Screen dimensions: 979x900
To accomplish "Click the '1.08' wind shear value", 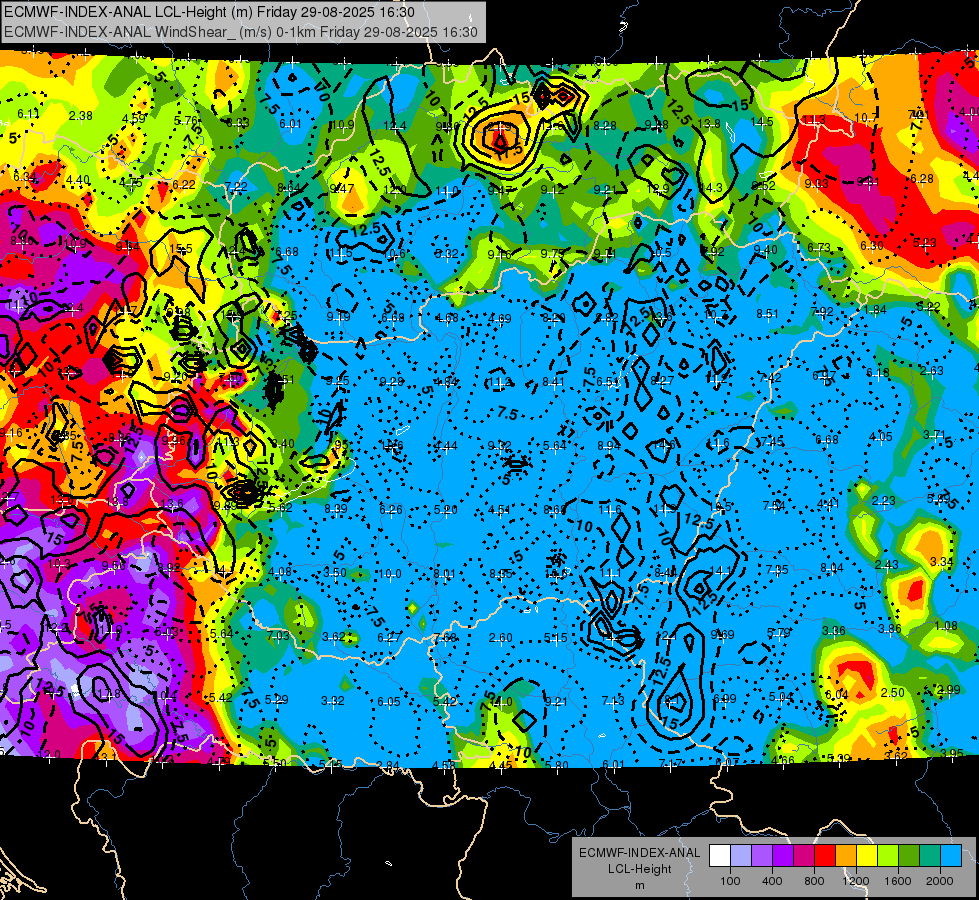I will (x=946, y=626).
